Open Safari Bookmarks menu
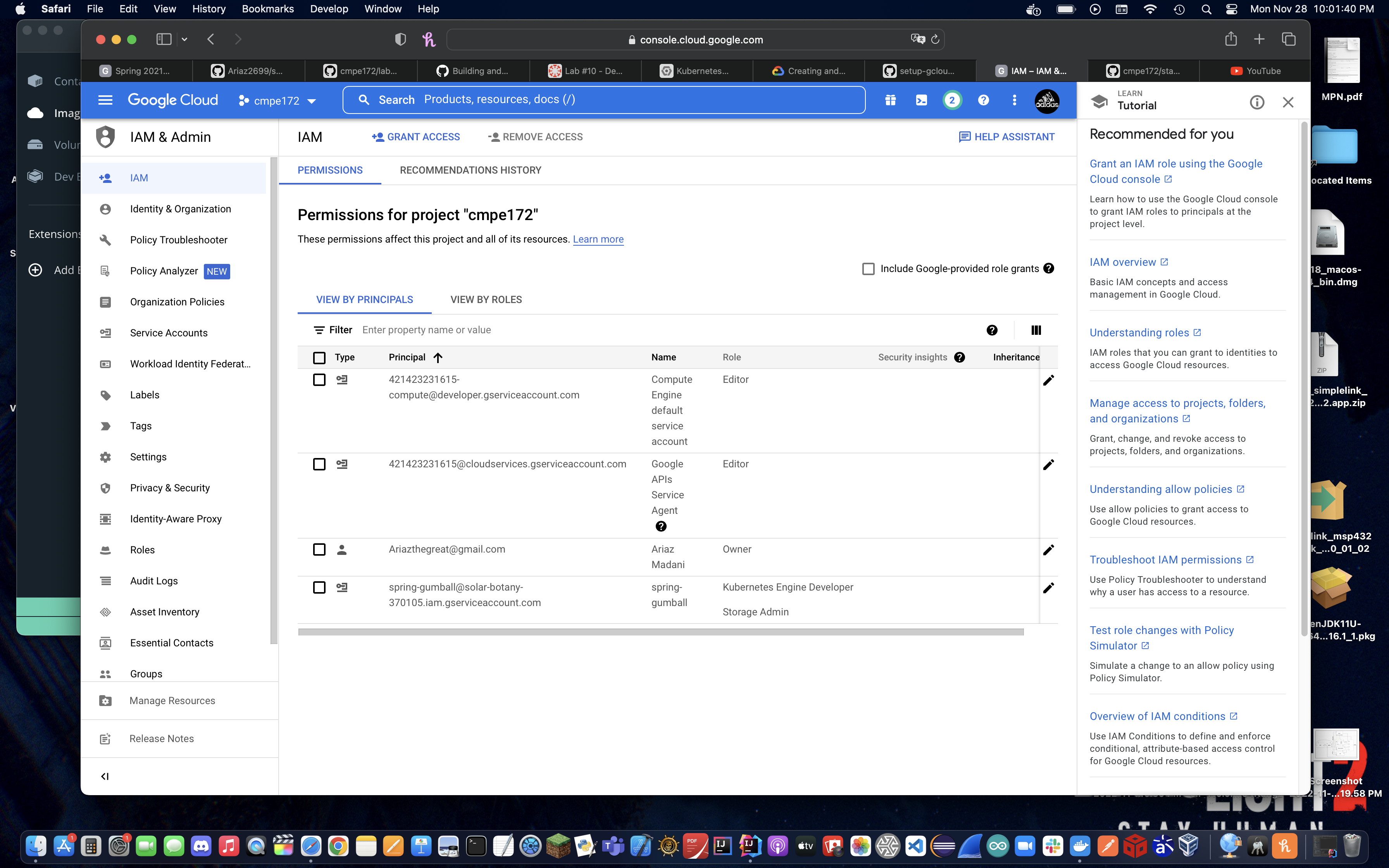 [267, 9]
